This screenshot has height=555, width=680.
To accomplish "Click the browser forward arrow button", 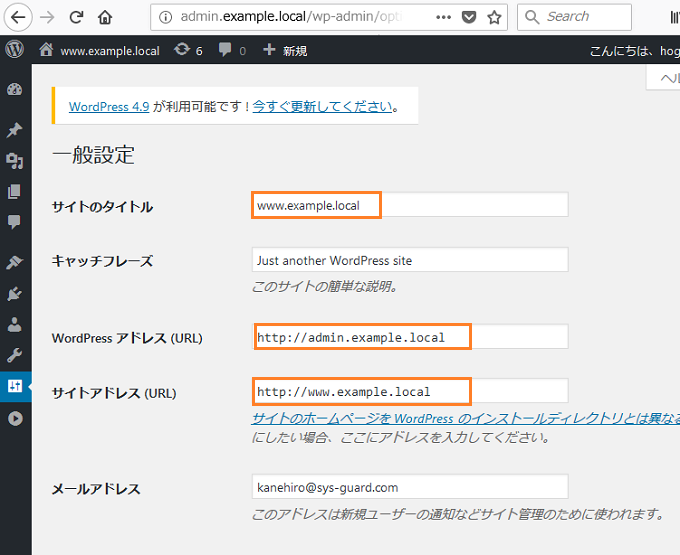I will [47, 17].
